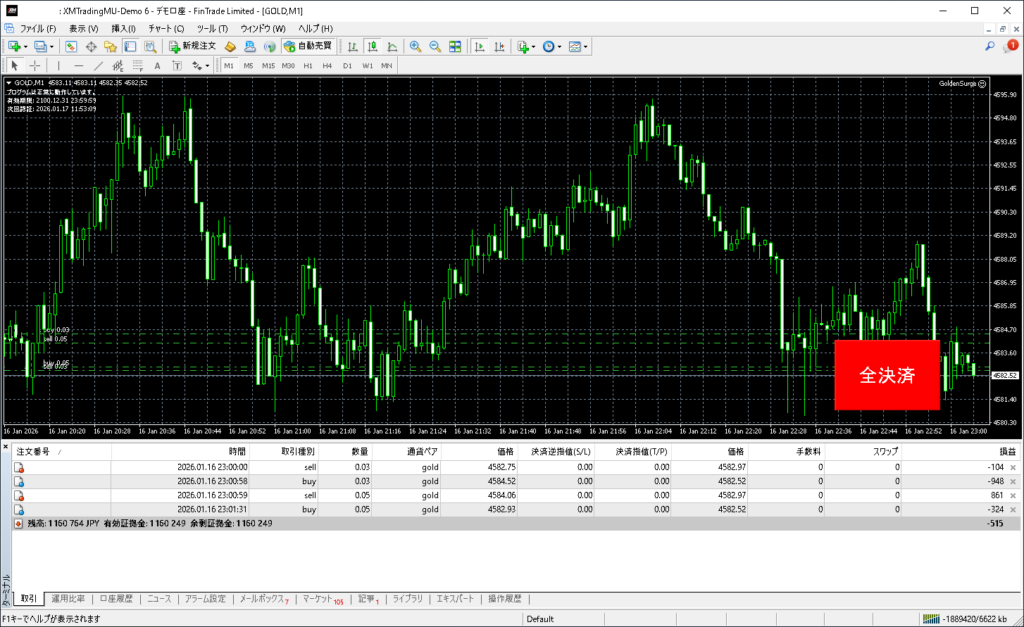The width and height of the screenshot is (1024, 627).
Task: Select the H1 timeframe button
Action: coord(307,66)
